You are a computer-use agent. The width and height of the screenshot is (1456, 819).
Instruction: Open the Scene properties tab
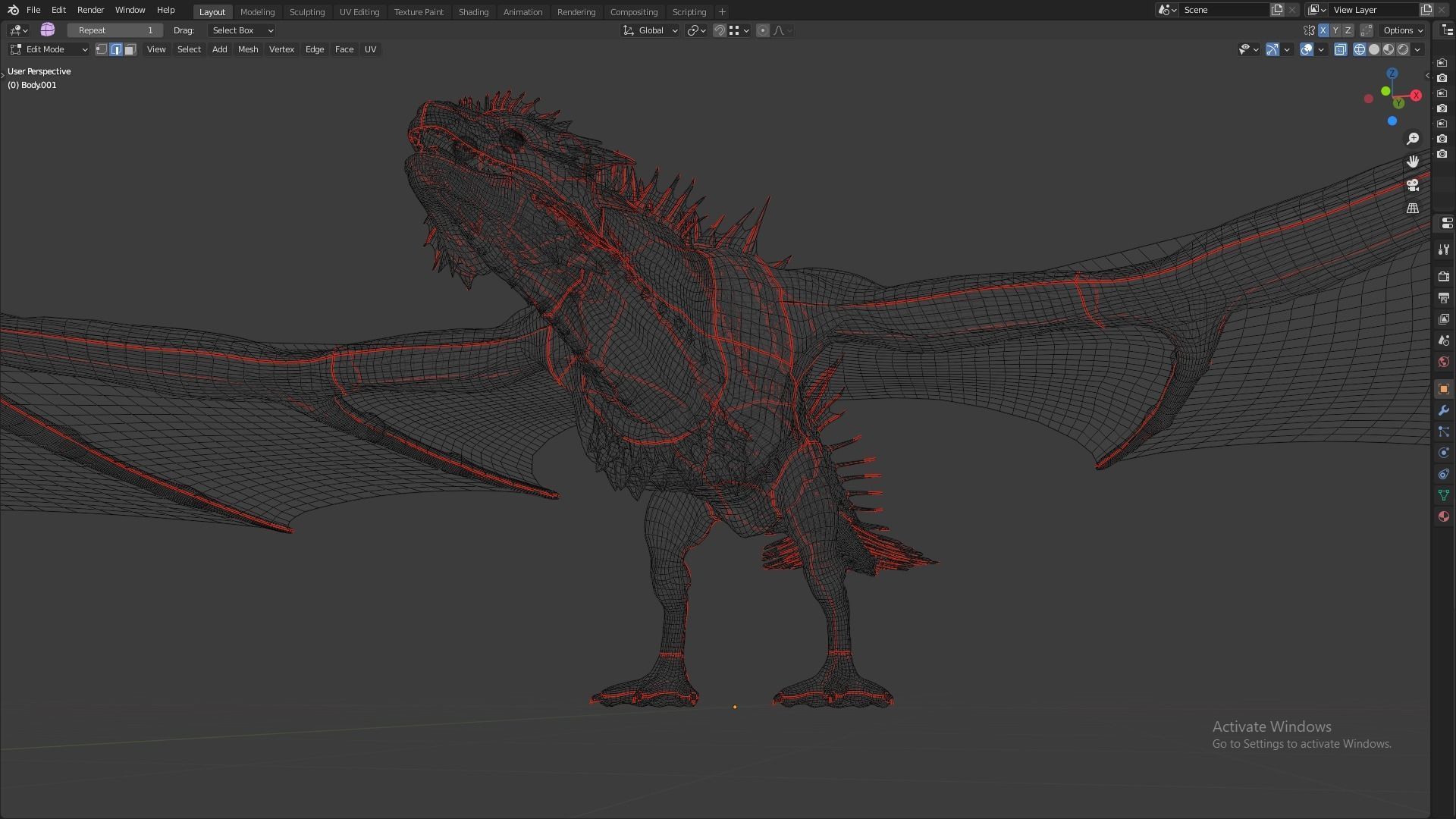click(x=1444, y=340)
